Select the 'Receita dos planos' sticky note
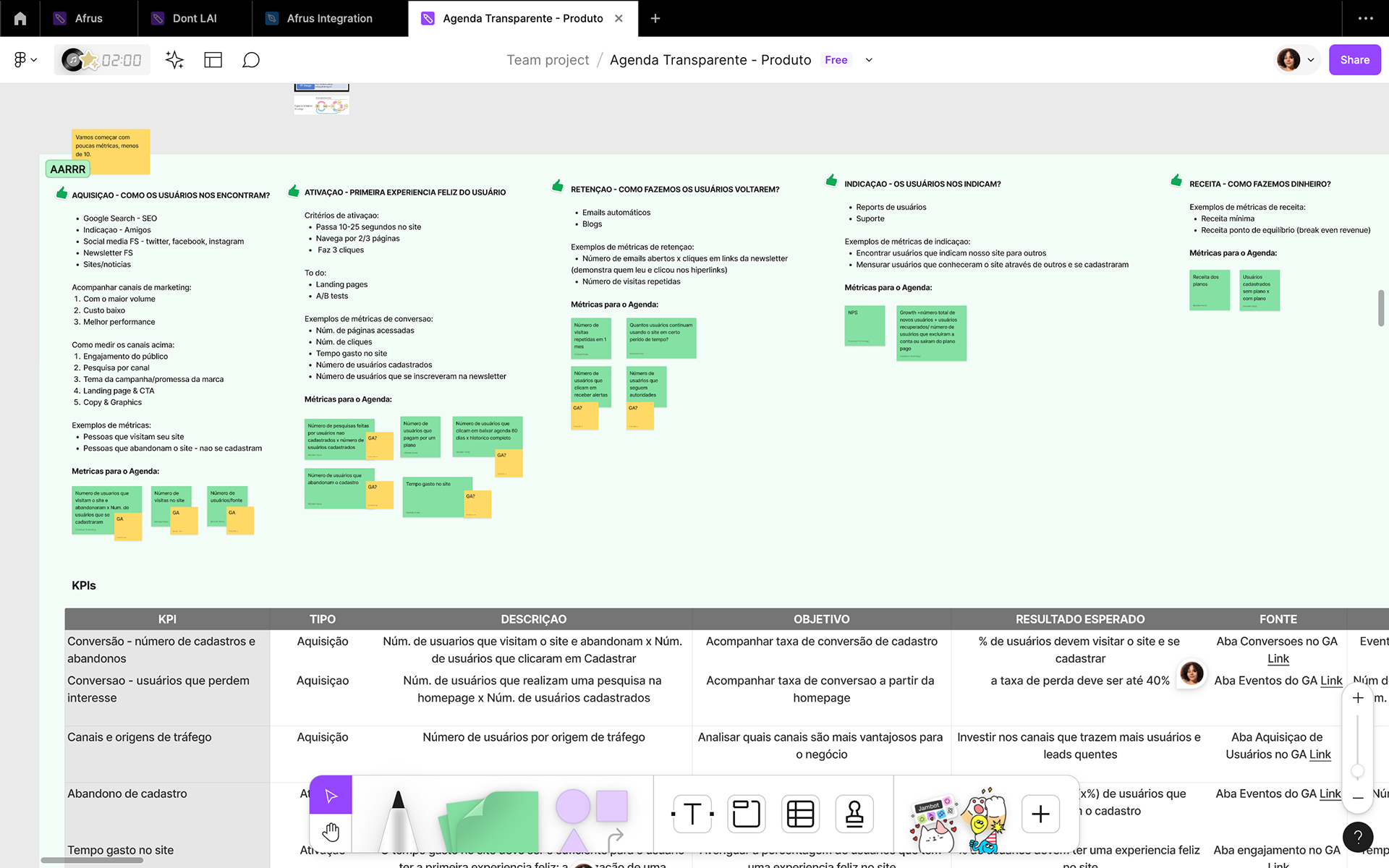1389x868 pixels. click(1209, 290)
